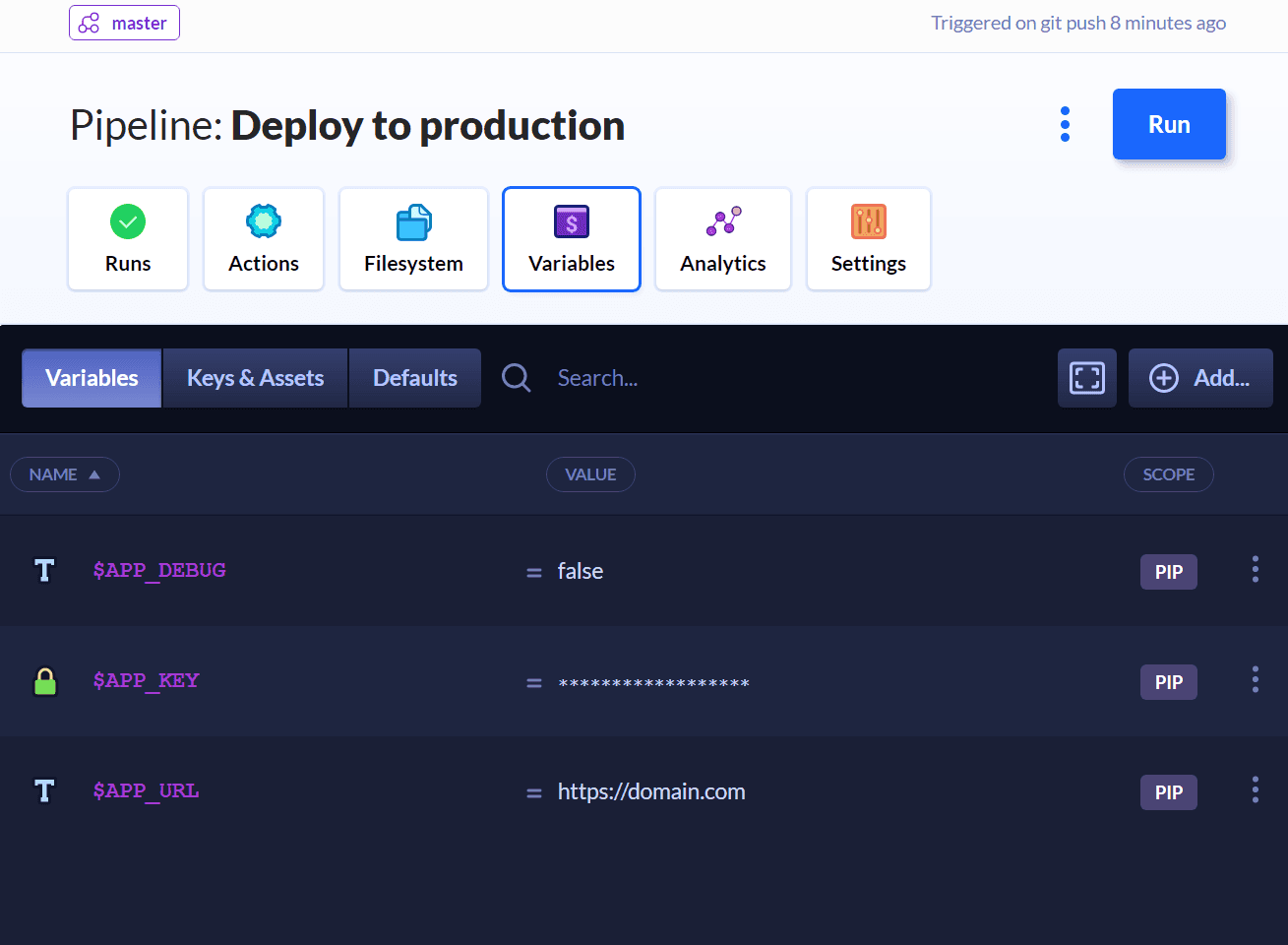
Task: Open the Analytics section
Action: (723, 239)
